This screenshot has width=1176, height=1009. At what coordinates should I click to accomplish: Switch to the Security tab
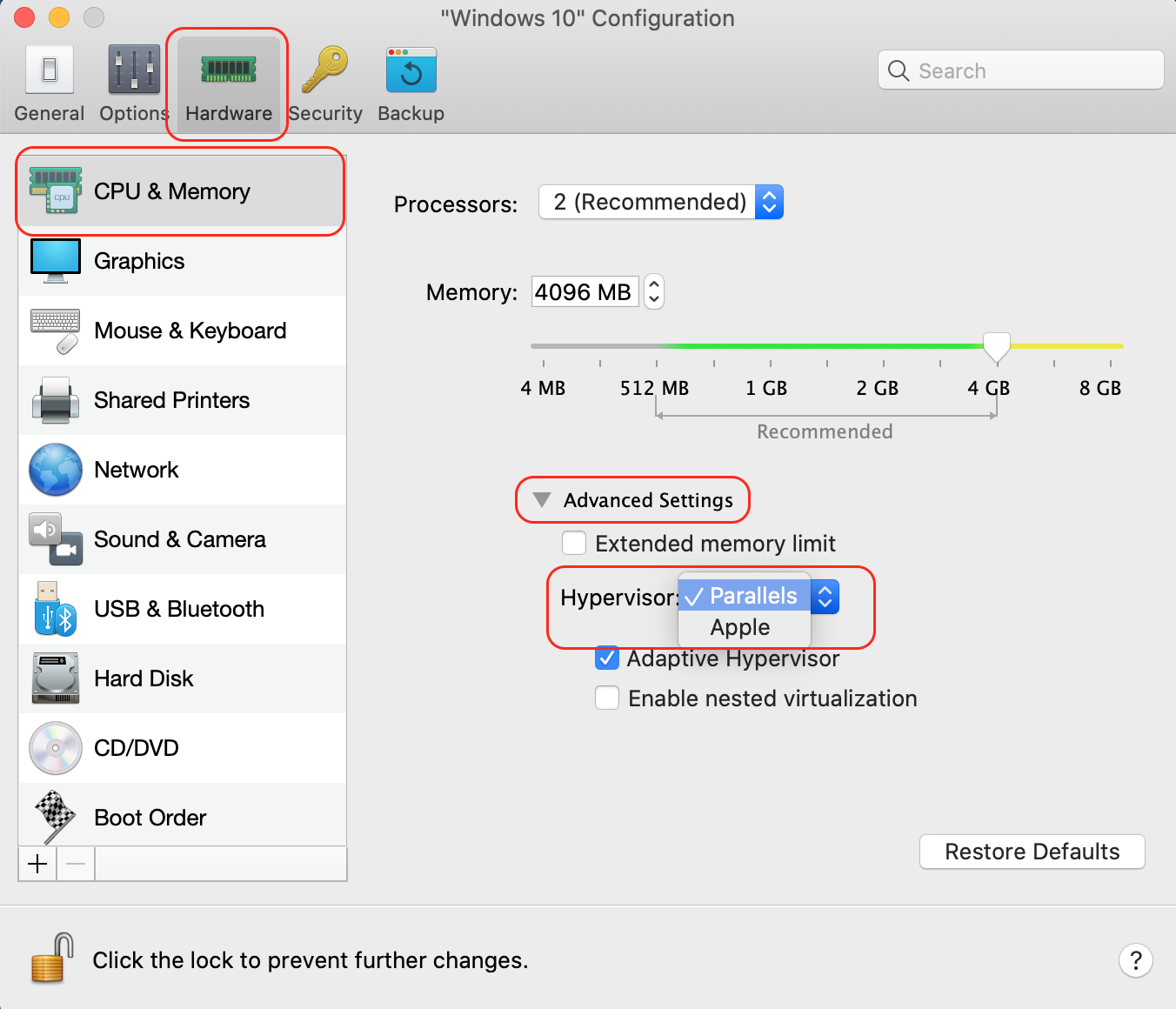(325, 83)
